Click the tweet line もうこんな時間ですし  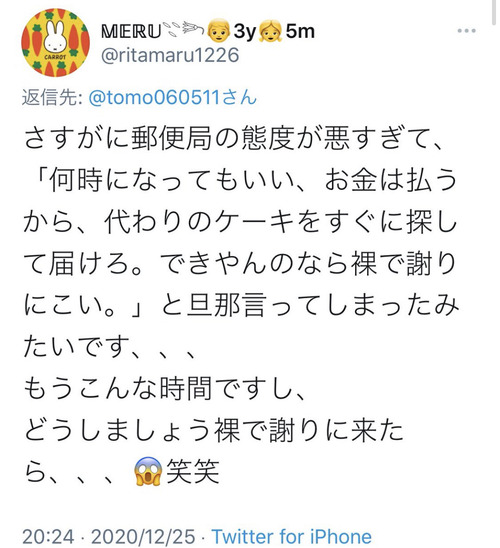coord(164,389)
